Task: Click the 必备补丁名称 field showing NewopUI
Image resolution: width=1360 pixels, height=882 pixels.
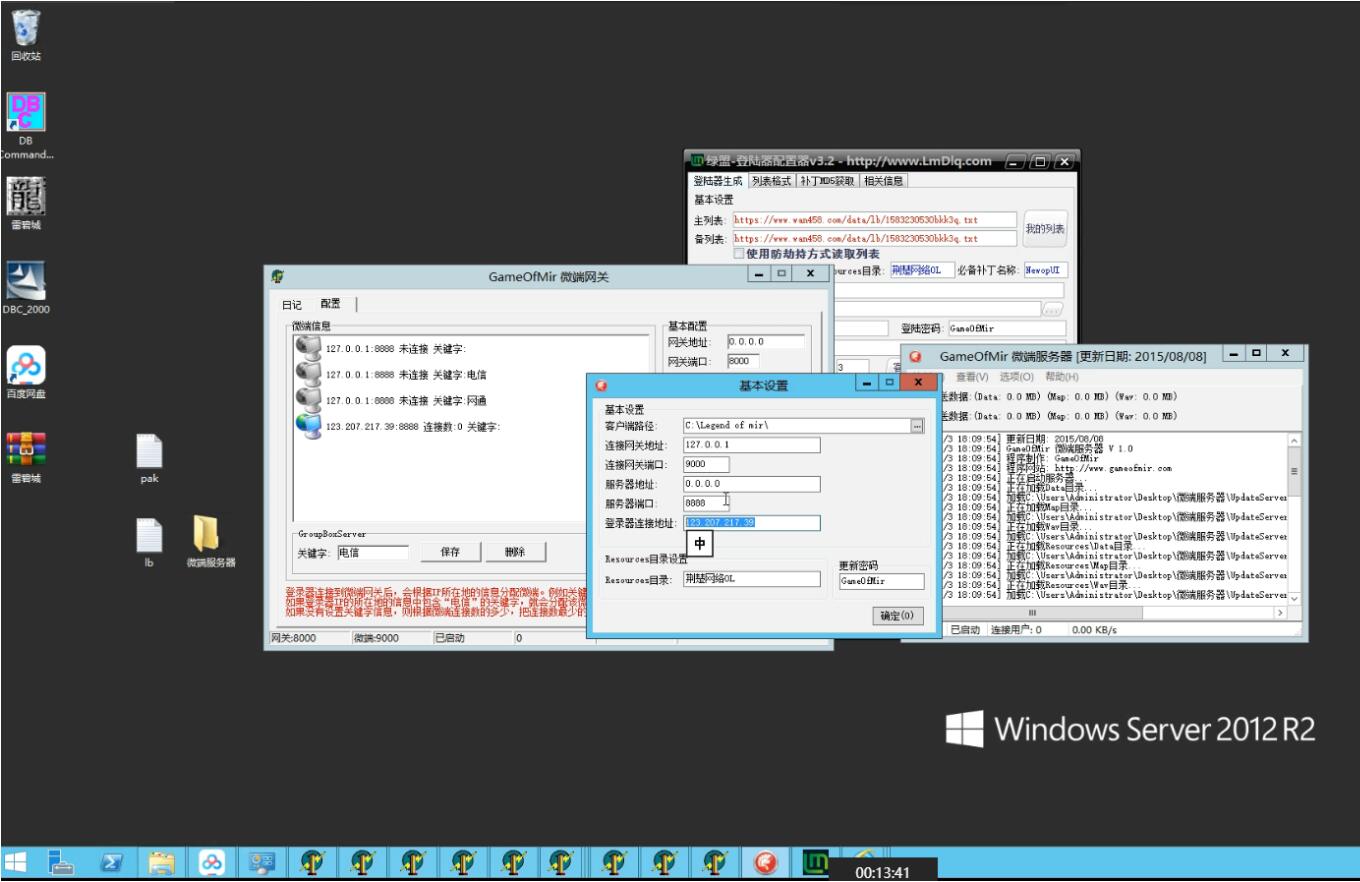Action: point(1045,270)
